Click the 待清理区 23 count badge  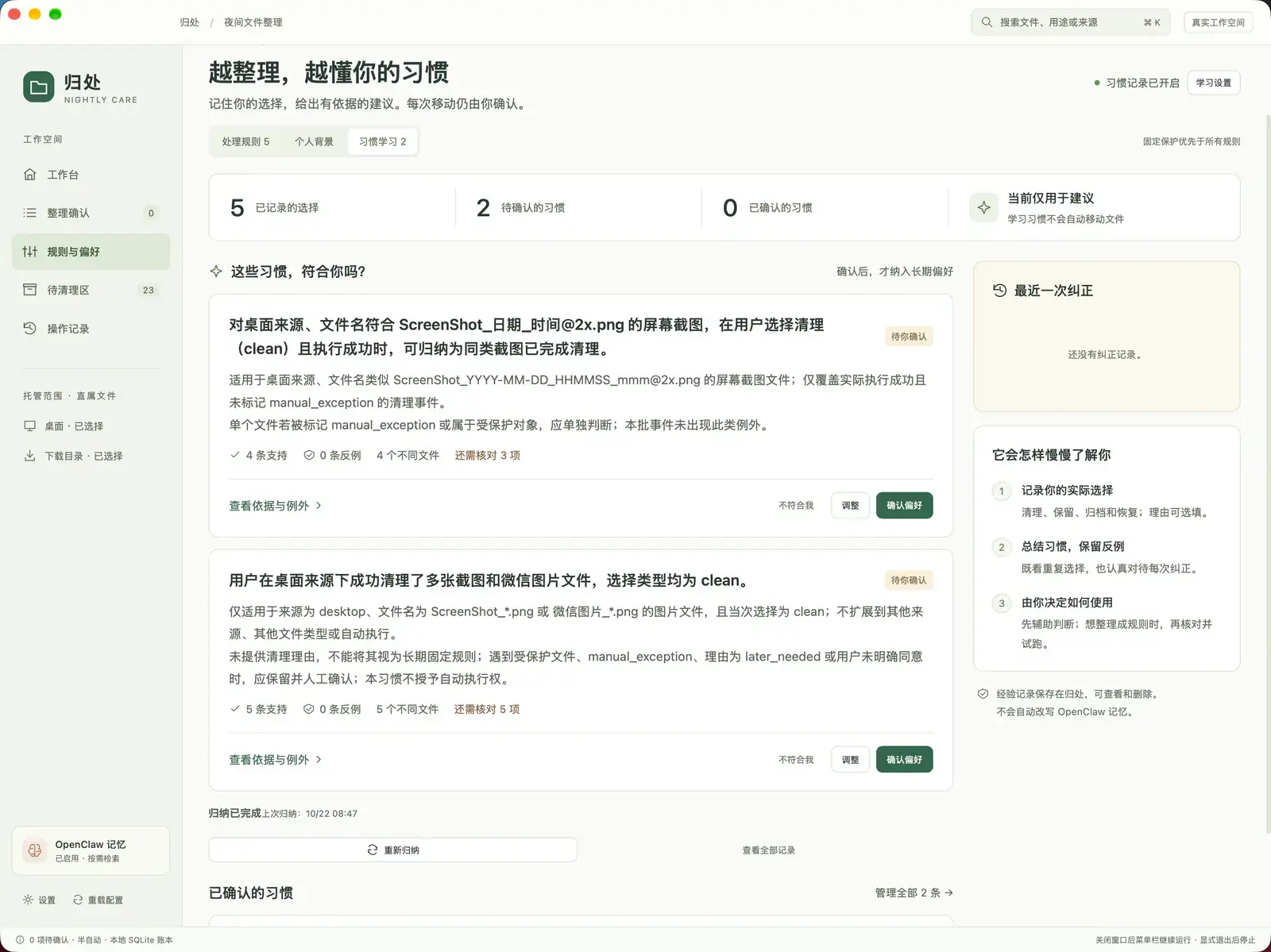click(149, 290)
